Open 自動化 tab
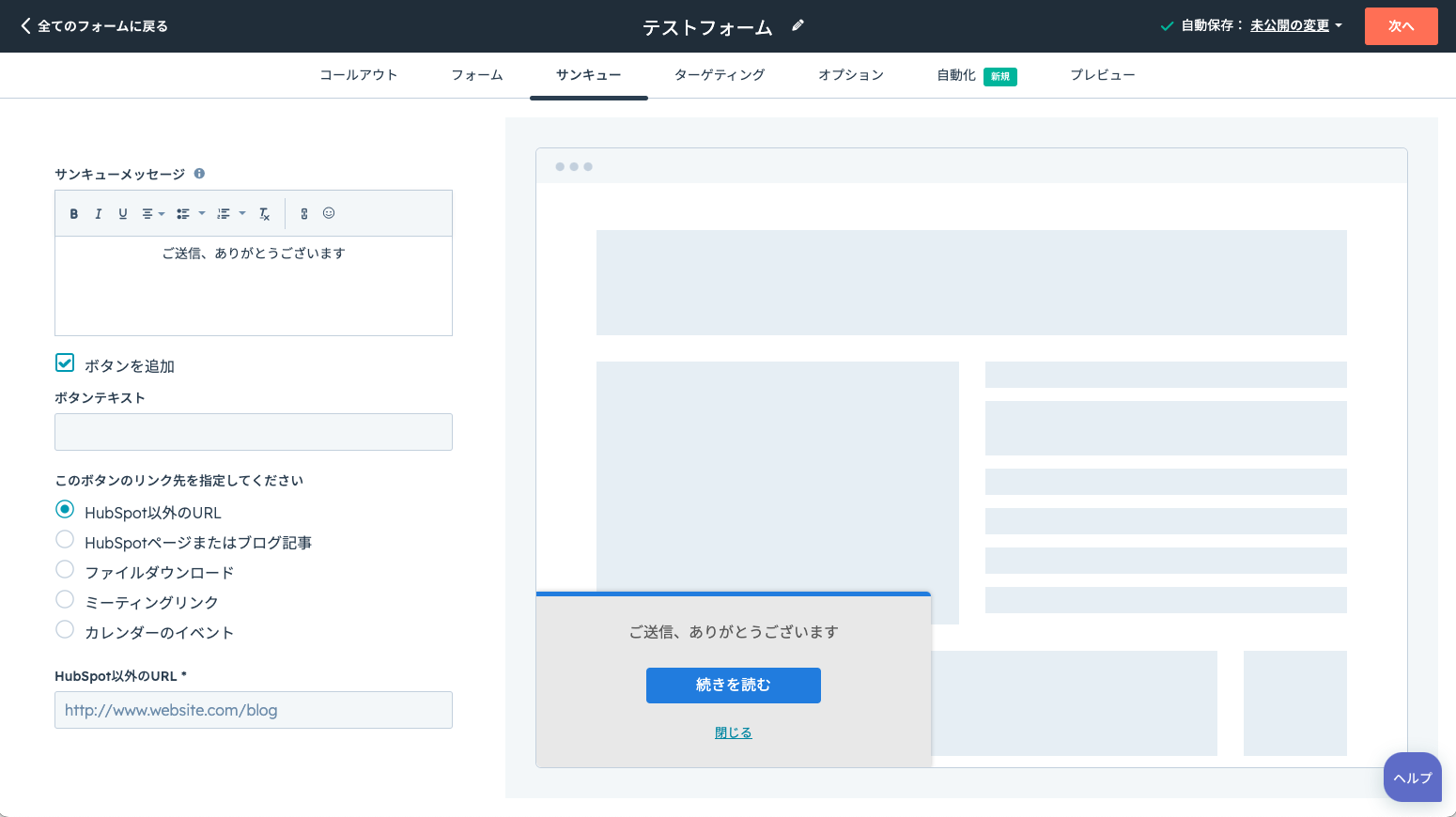Viewport: 1456px width, 817px height. click(x=956, y=75)
